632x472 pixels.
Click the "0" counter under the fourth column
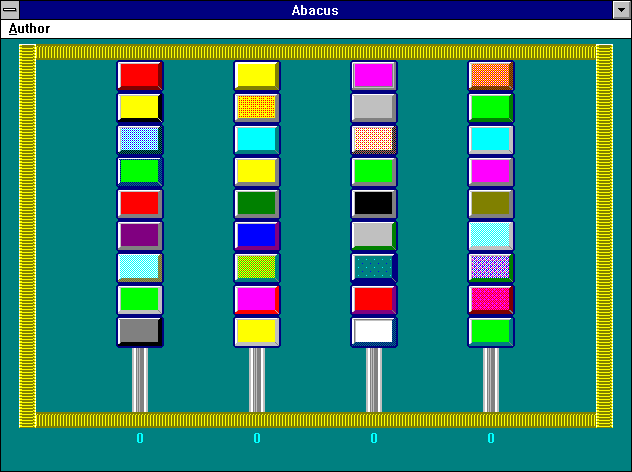491,438
